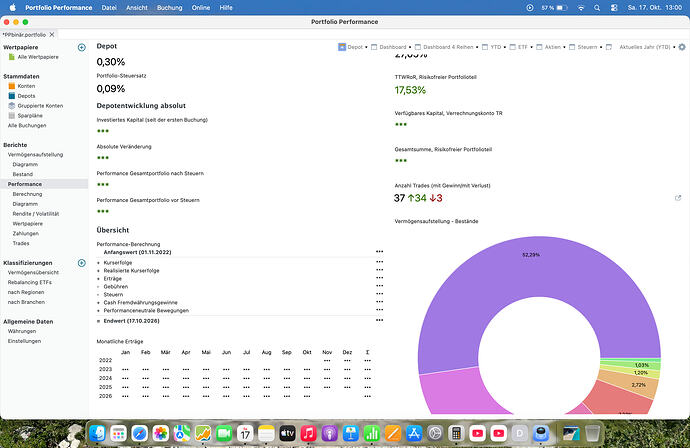This screenshot has height=448, width=690.
Task: Click the Gruppierte Konten icon in the sidebar
Action: pos(12,106)
